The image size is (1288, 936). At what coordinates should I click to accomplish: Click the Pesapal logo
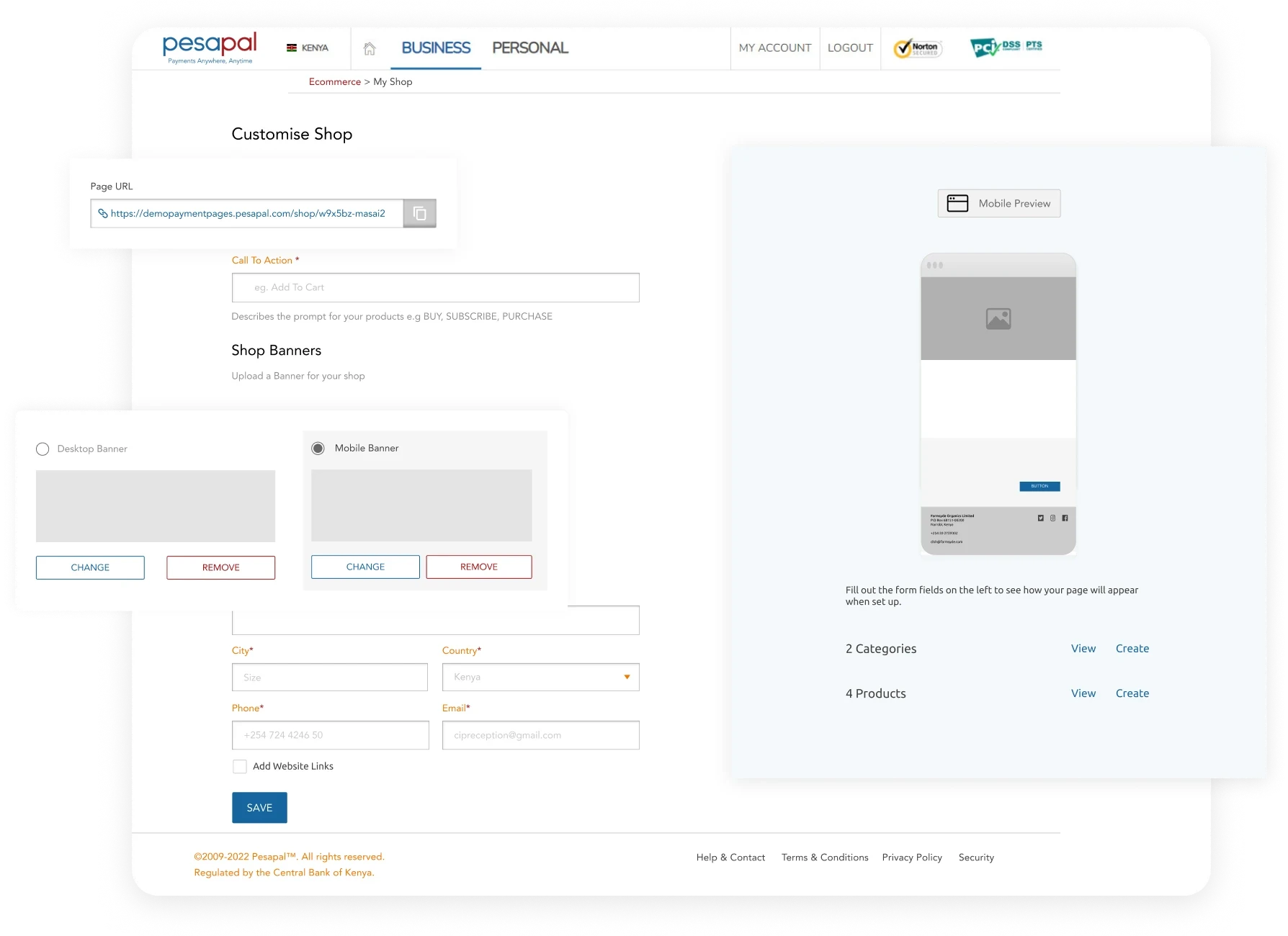pos(210,48)
